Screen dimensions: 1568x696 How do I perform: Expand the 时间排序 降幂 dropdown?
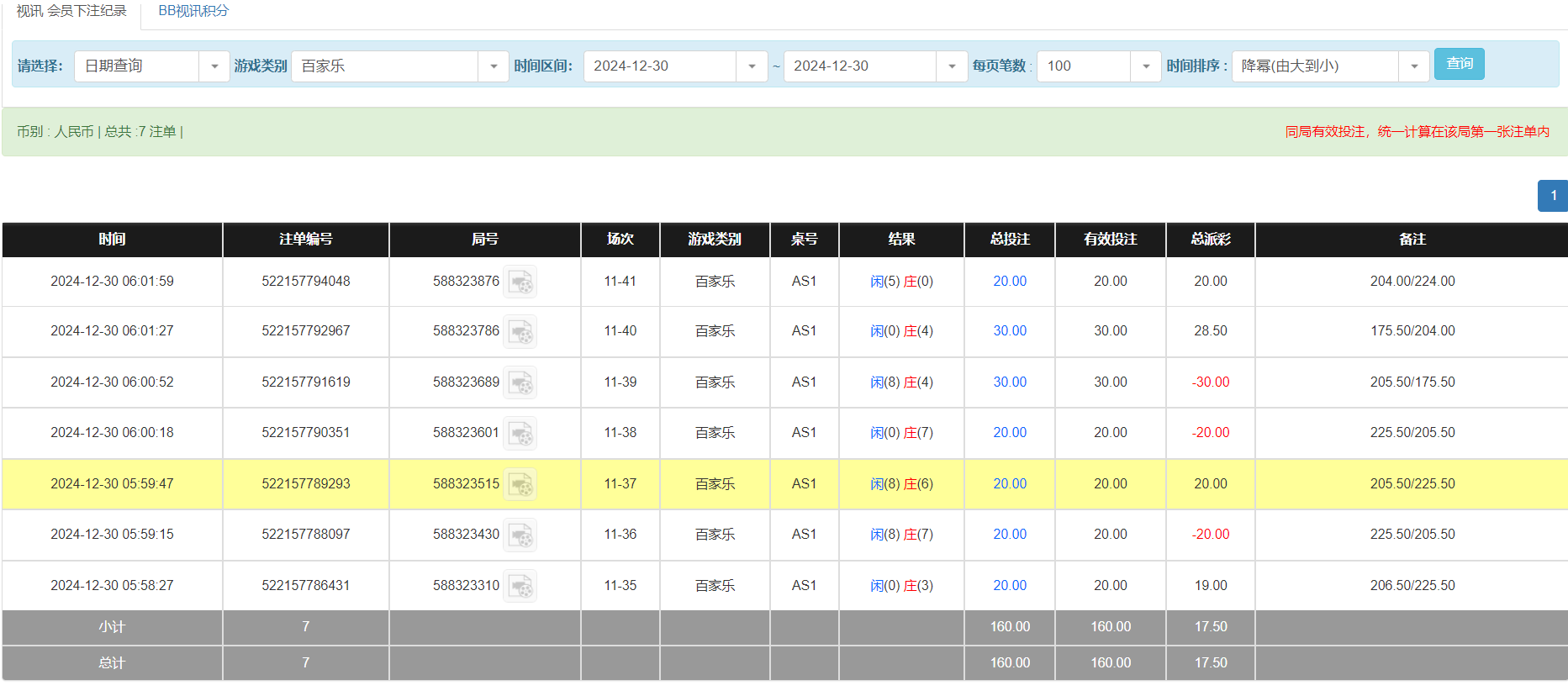click(x=1414, y=66)
